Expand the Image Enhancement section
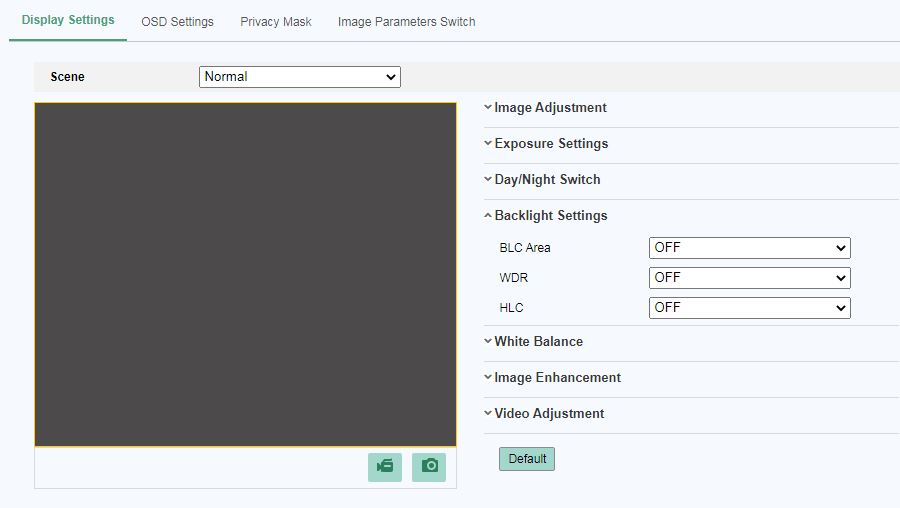Viewport: 900px width, 508px height. (557, 378)
